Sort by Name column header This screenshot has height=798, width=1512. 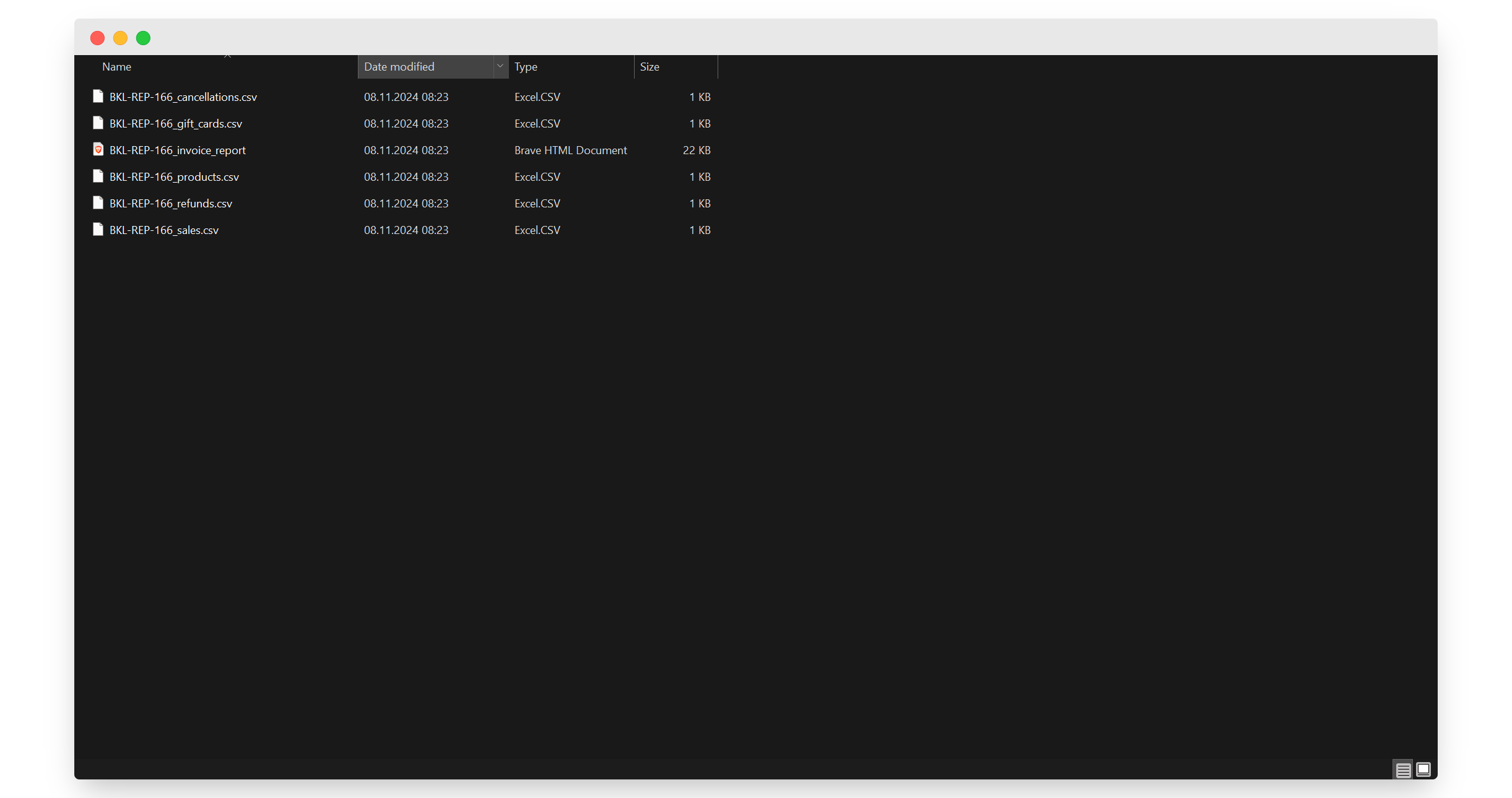[x=116, y=67]
